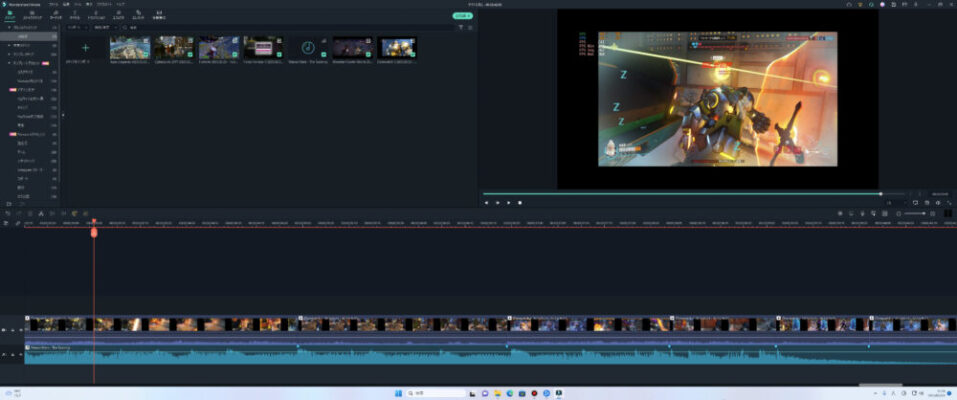Viewport: 957px width, 400px height.
Task: Click the media search field
Action: 287,27
